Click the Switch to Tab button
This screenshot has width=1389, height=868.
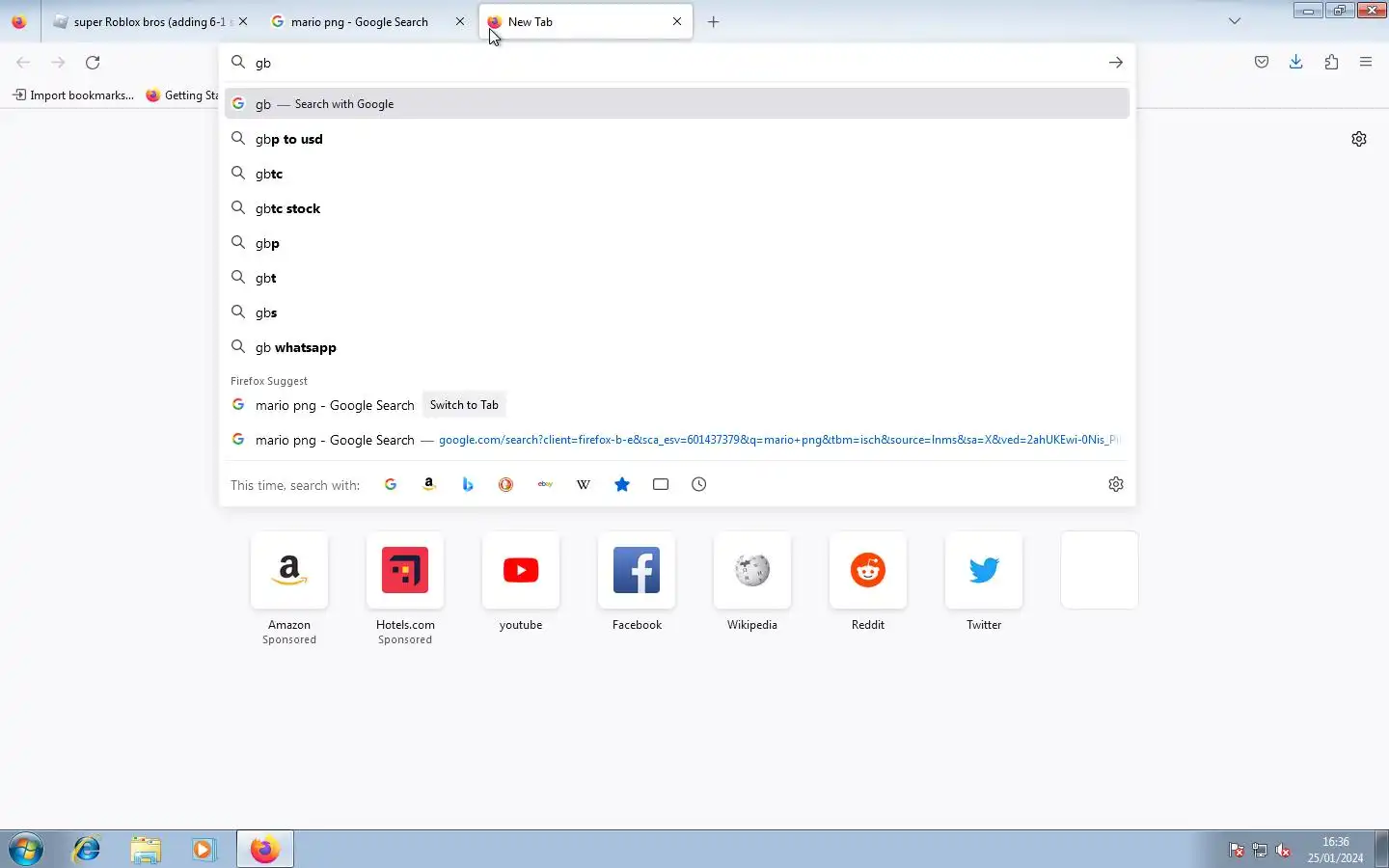point(464,405)
